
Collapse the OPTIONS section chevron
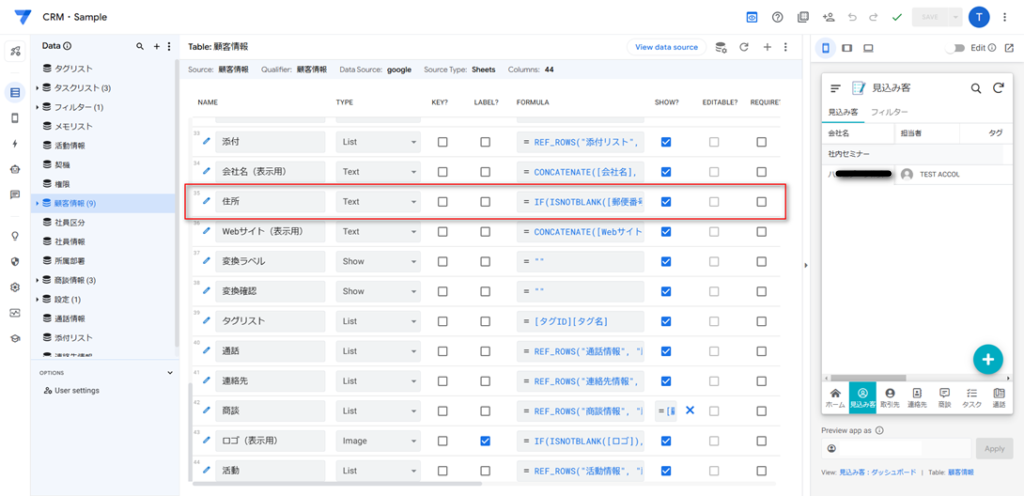click(170, 373)
